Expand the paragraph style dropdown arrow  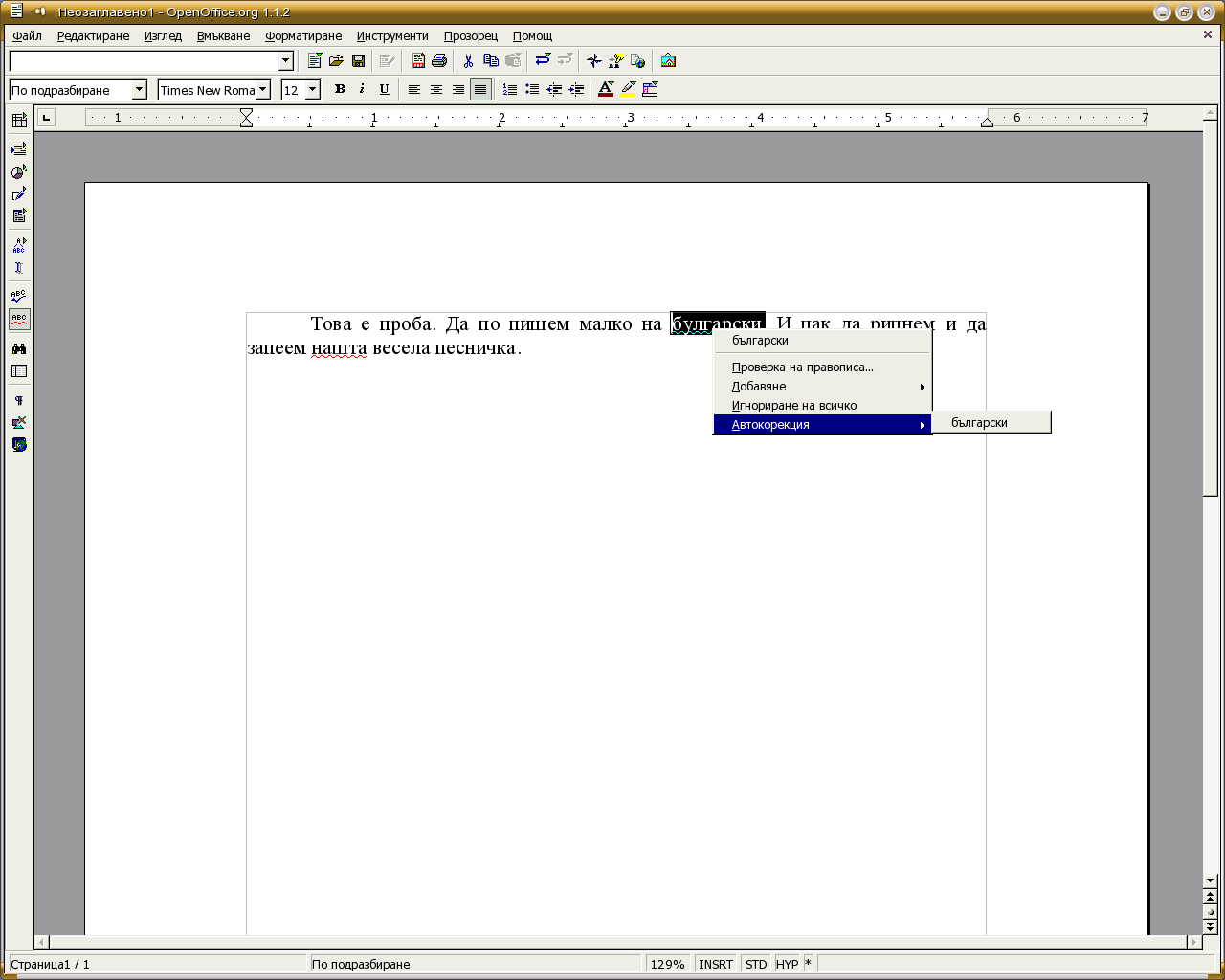(140, 90)
